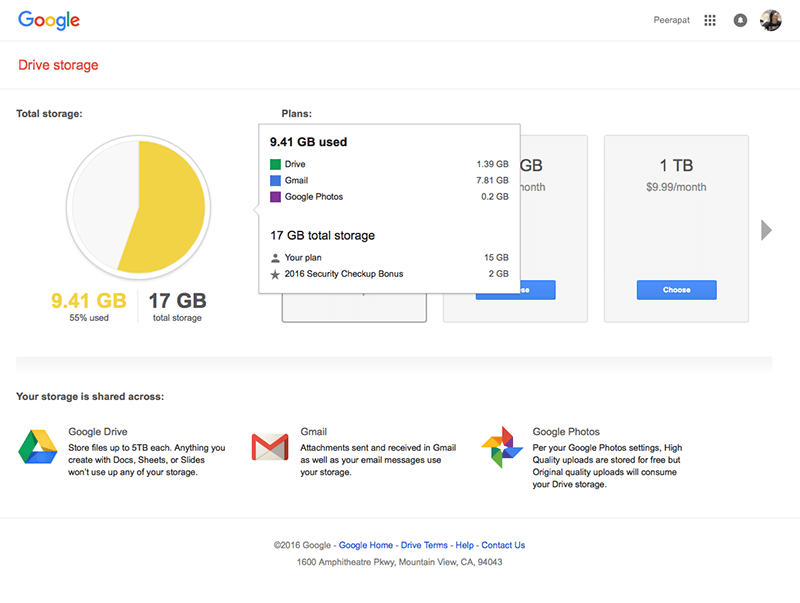Click the Your plan person icon
The height and width of the screenshot is (603, 800).
click(x=276, y=258)
